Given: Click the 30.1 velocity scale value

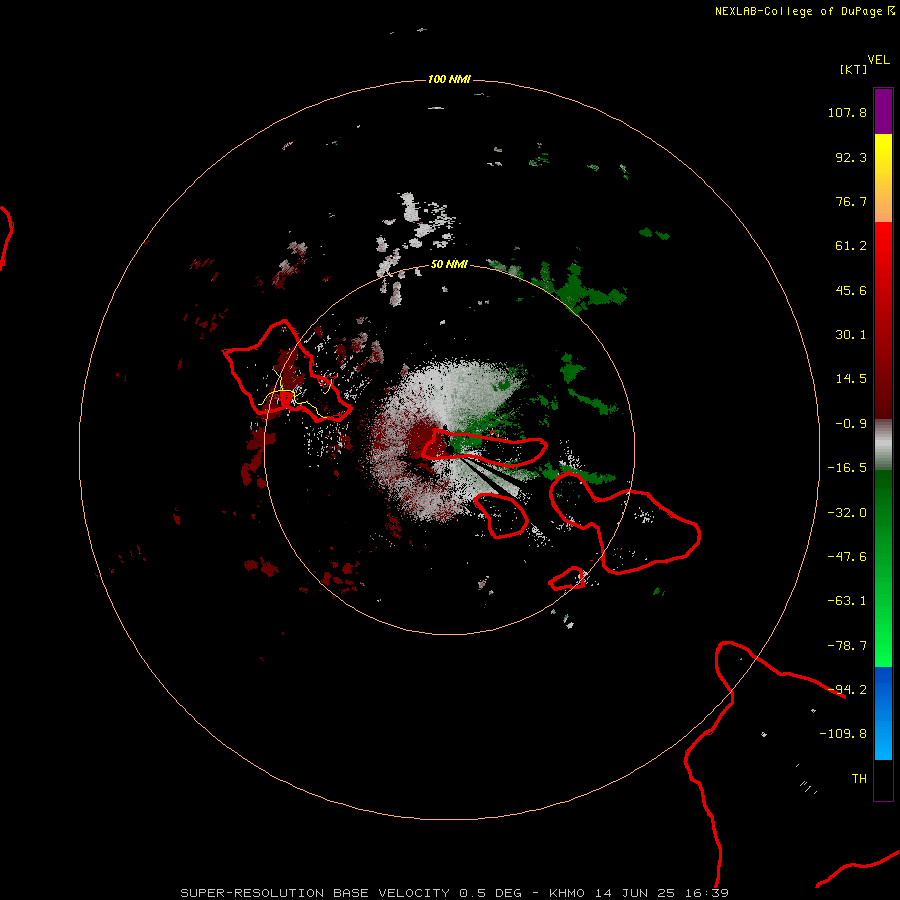Looking at the screenshot, I should (851, 335).
